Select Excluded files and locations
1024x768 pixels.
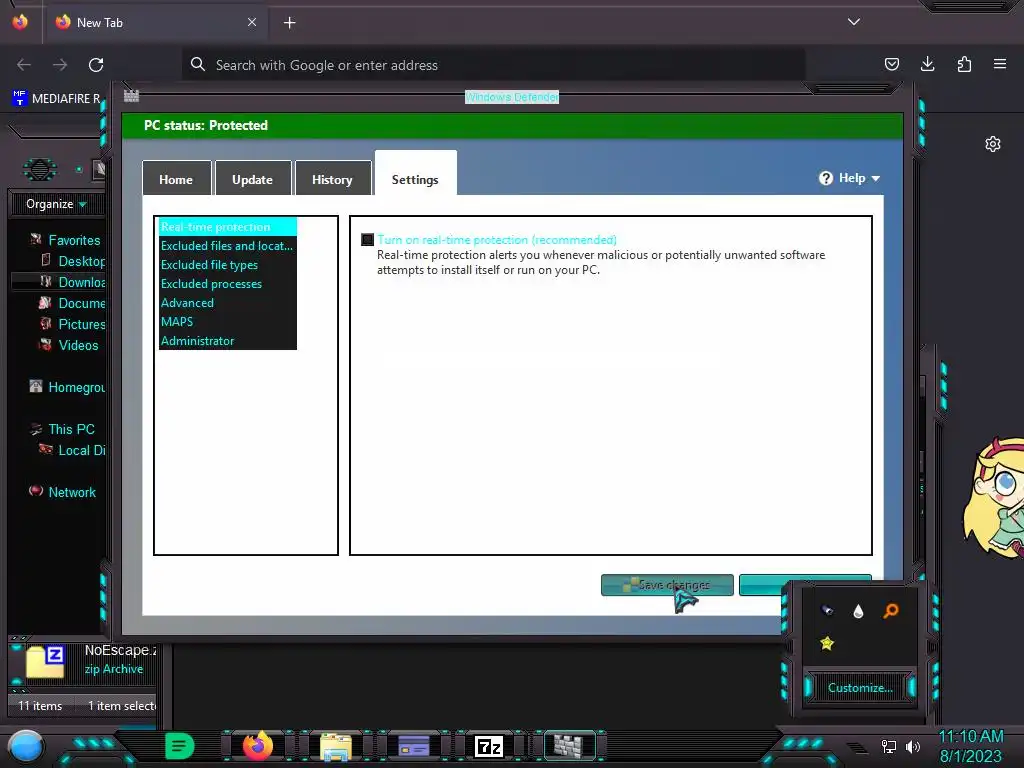227,246
